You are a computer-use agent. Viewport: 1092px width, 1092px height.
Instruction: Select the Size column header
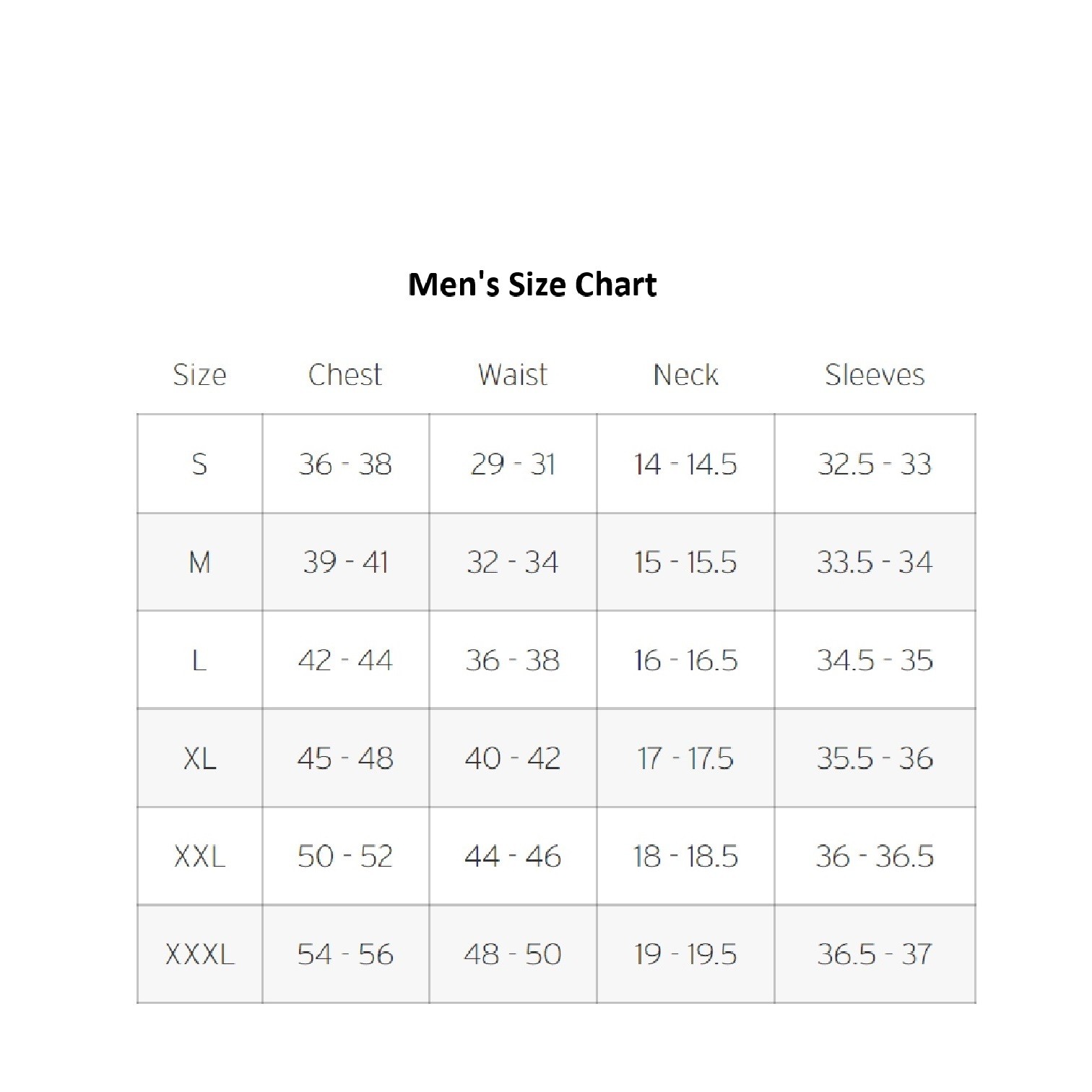pyautogui.click(x=199, y=375)
